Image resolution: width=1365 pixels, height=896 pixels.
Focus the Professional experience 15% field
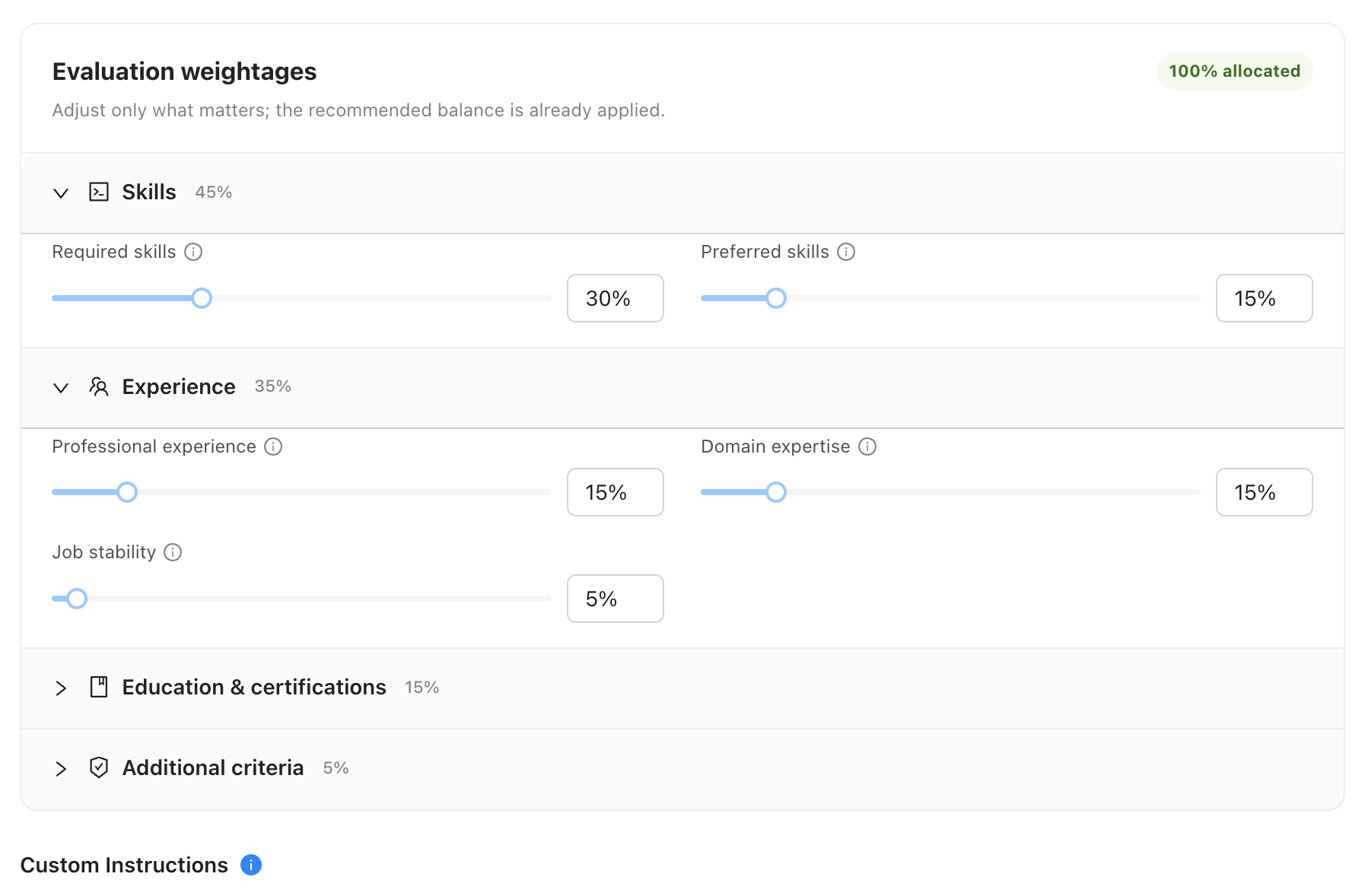coord(616,492)
